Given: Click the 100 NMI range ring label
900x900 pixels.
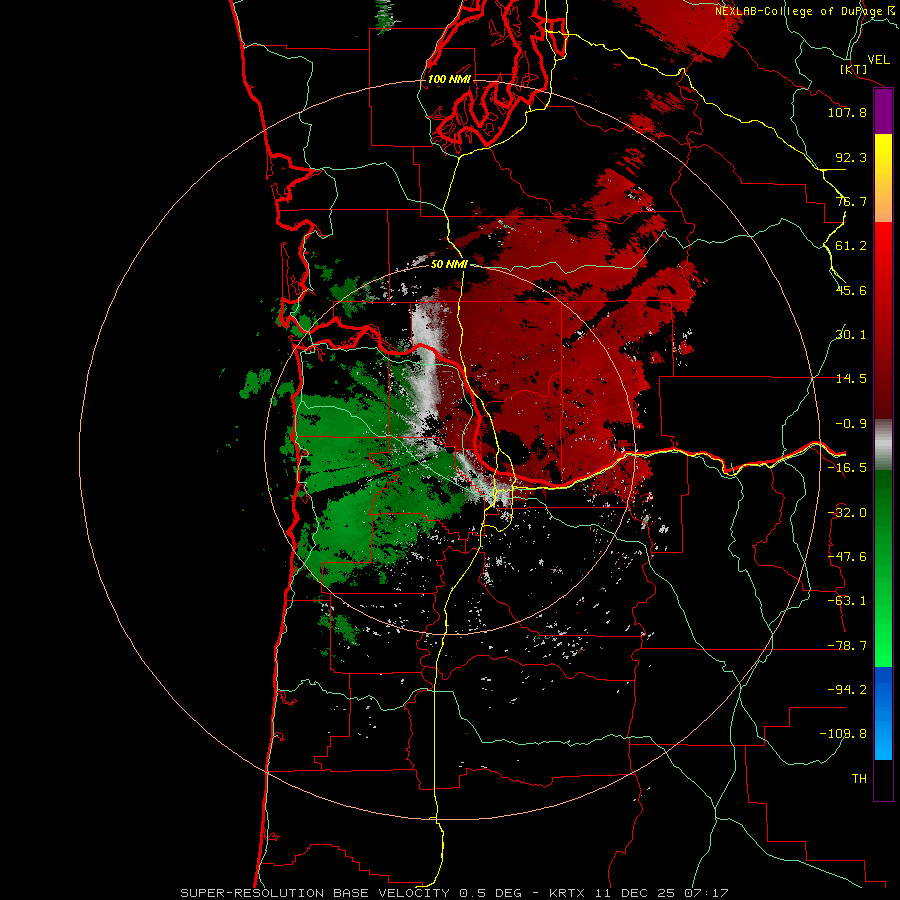Looking at the screenshot, I should coord(449,79).
